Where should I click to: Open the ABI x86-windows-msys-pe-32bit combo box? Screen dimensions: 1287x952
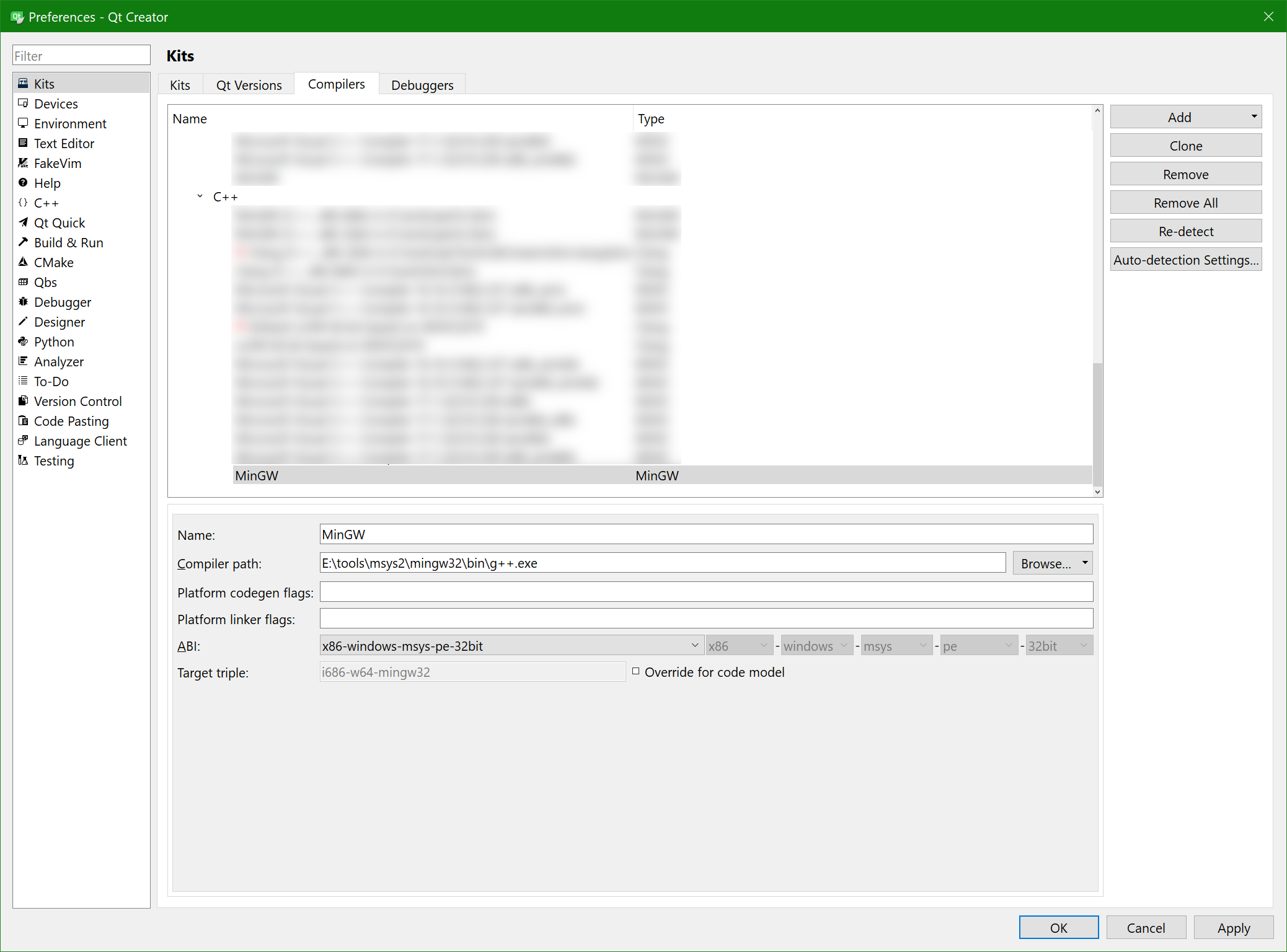click(511, 646)
